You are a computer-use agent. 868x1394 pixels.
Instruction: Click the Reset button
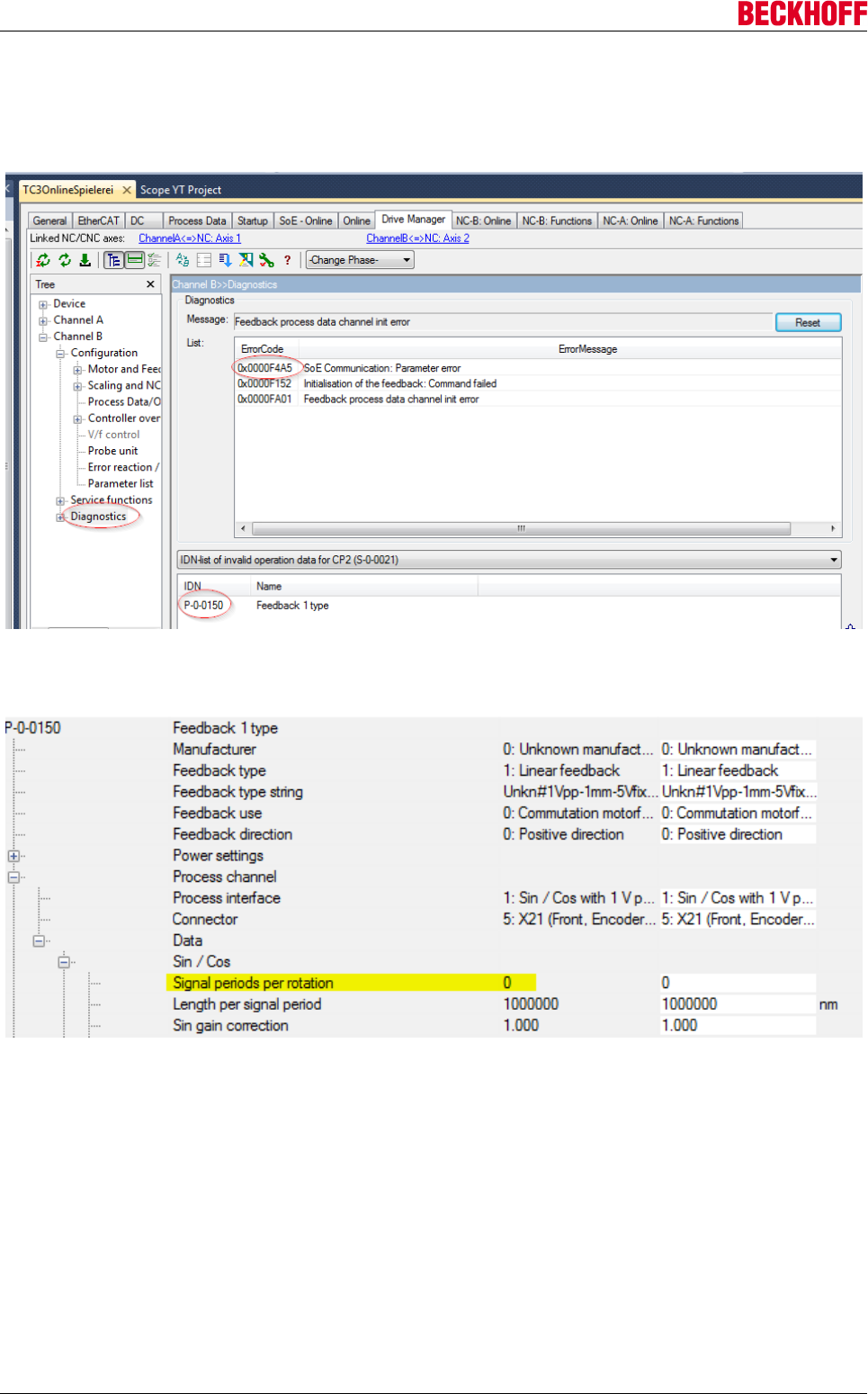[x=808, y=322]
